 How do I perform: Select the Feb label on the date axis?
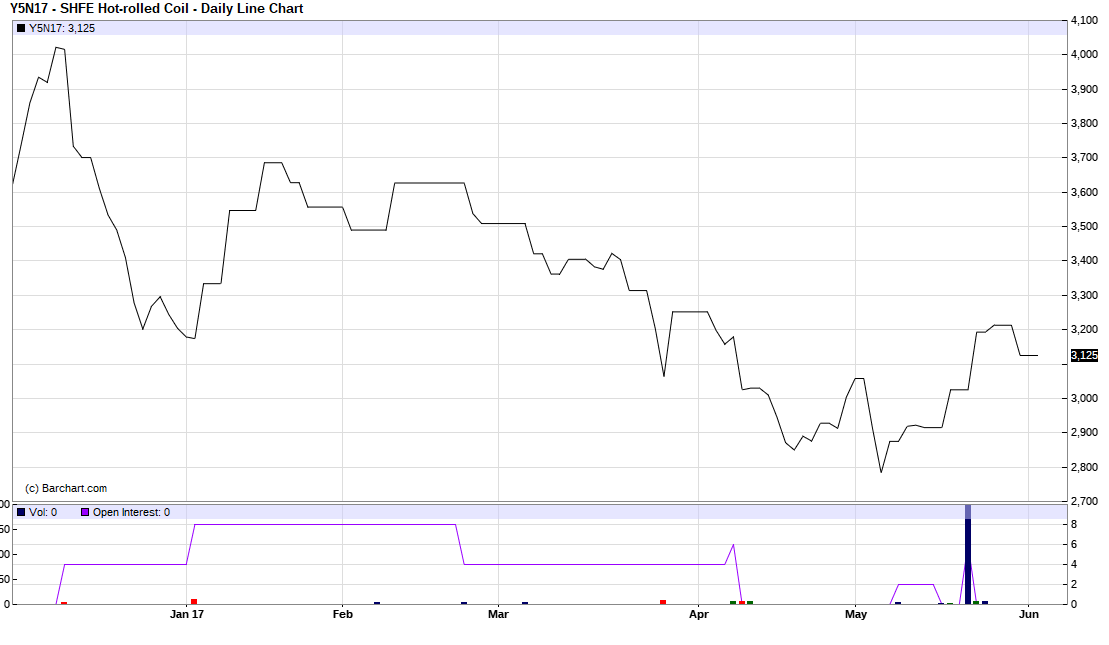click(342, 614)
